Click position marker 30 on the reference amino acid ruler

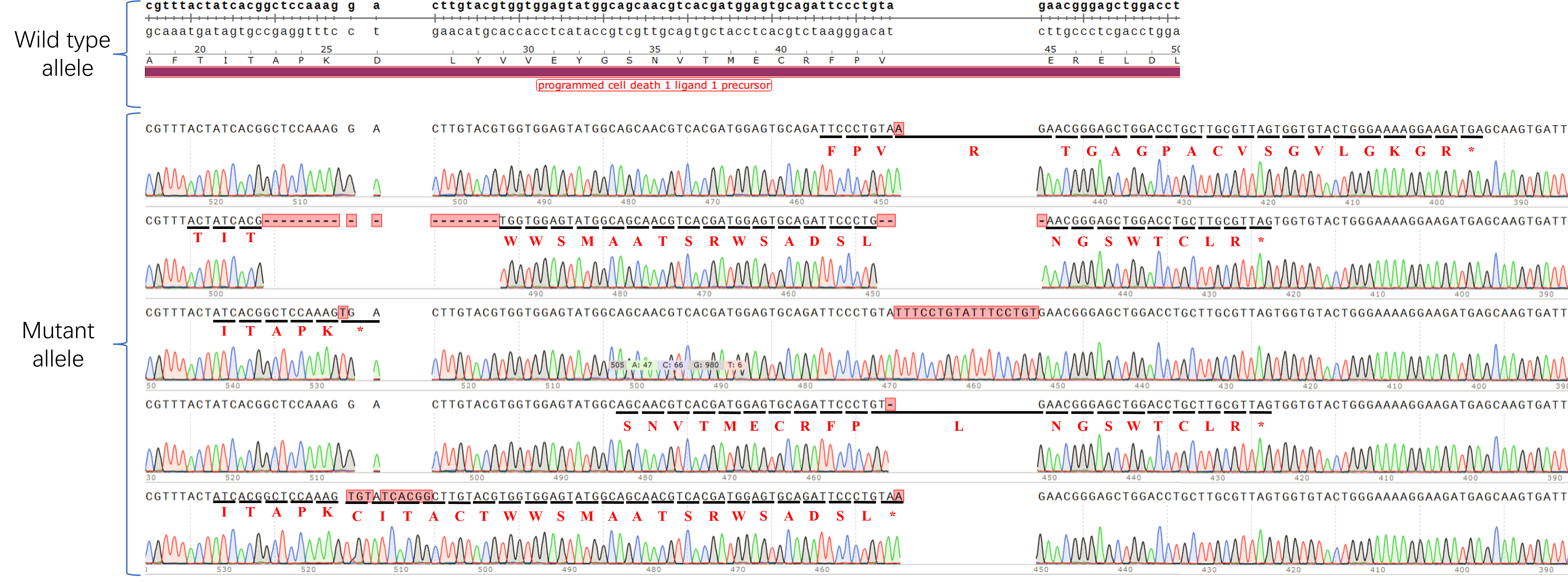click(x=528, y=49)
